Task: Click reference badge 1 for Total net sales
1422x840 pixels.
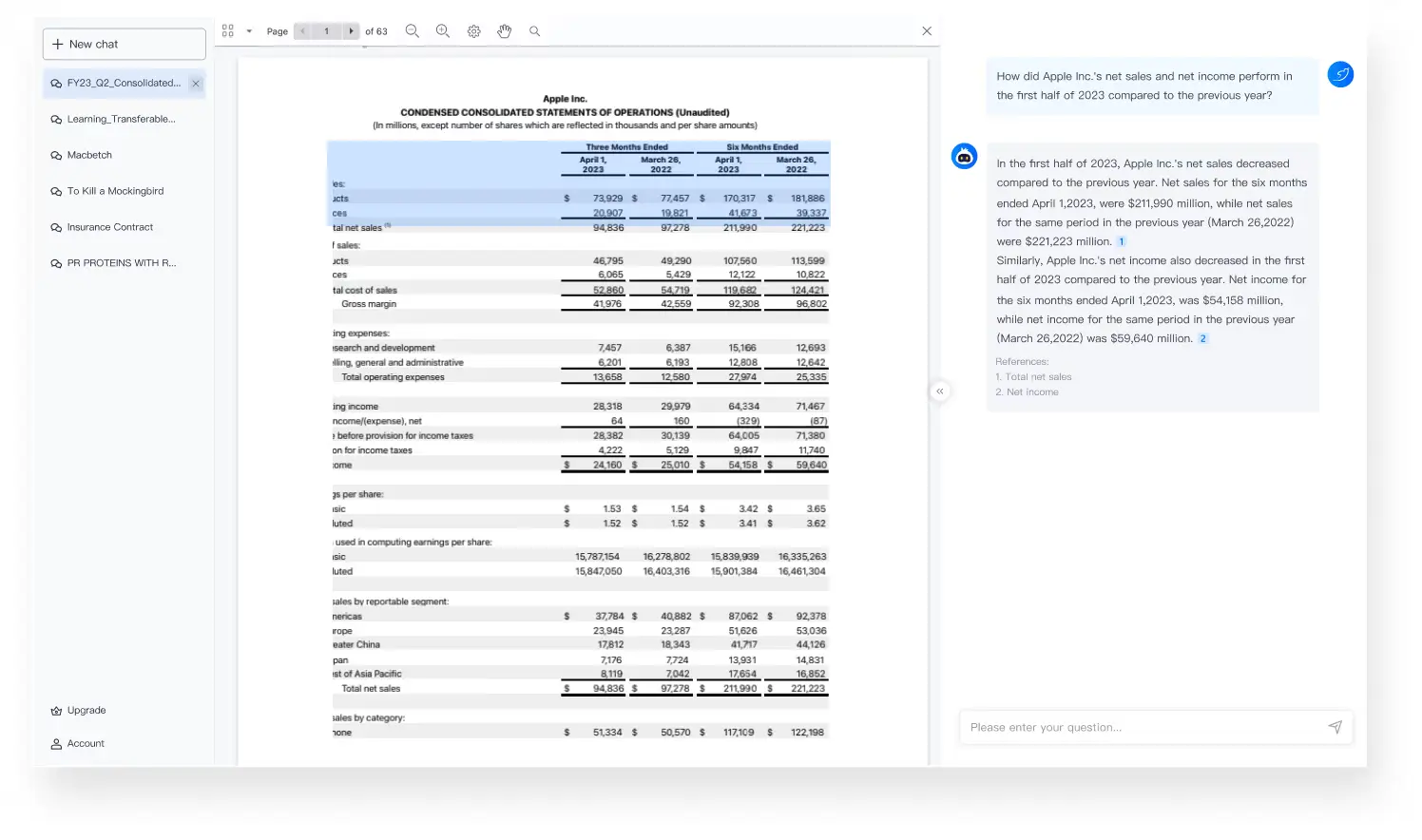Action: tap(1122, 241)
